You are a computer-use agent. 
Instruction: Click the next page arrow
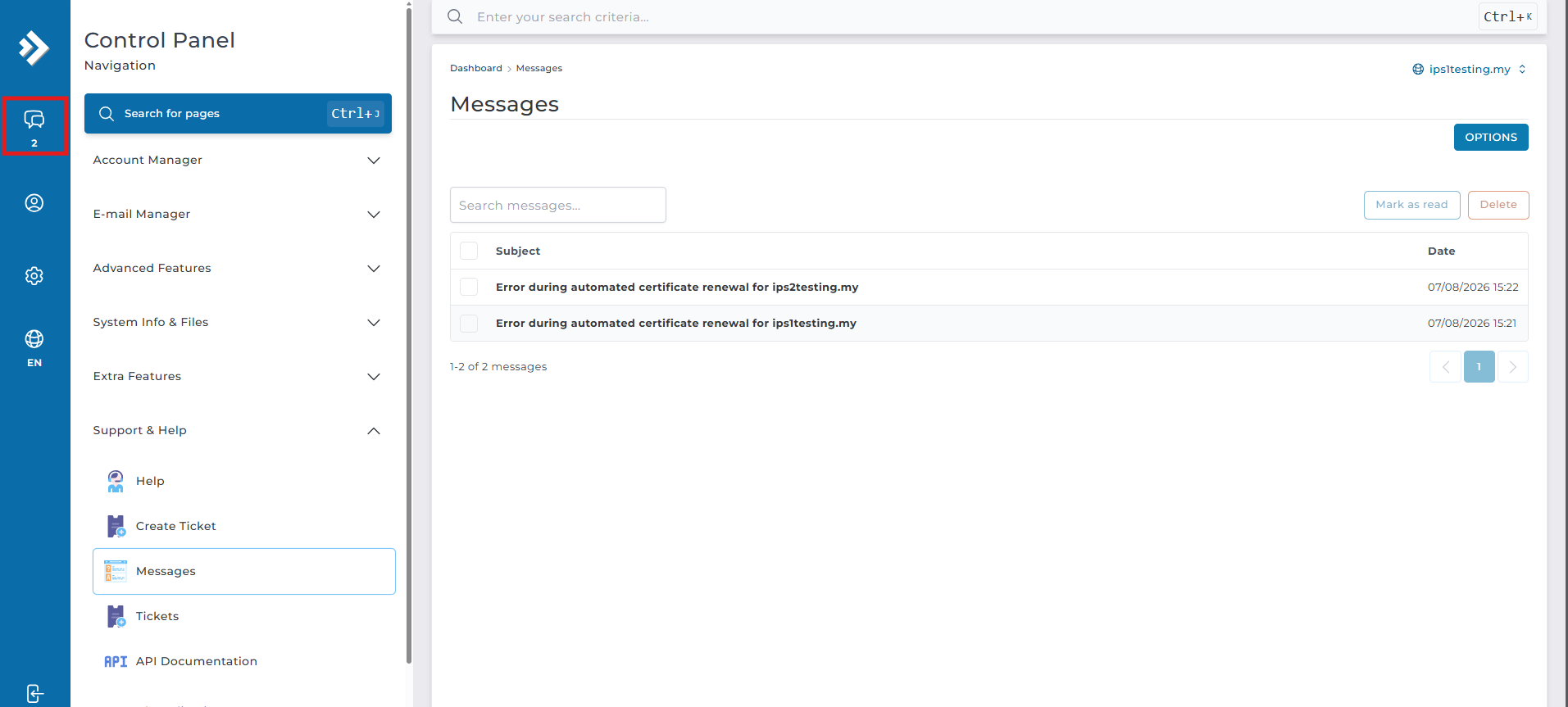(x=1513, y=366)
